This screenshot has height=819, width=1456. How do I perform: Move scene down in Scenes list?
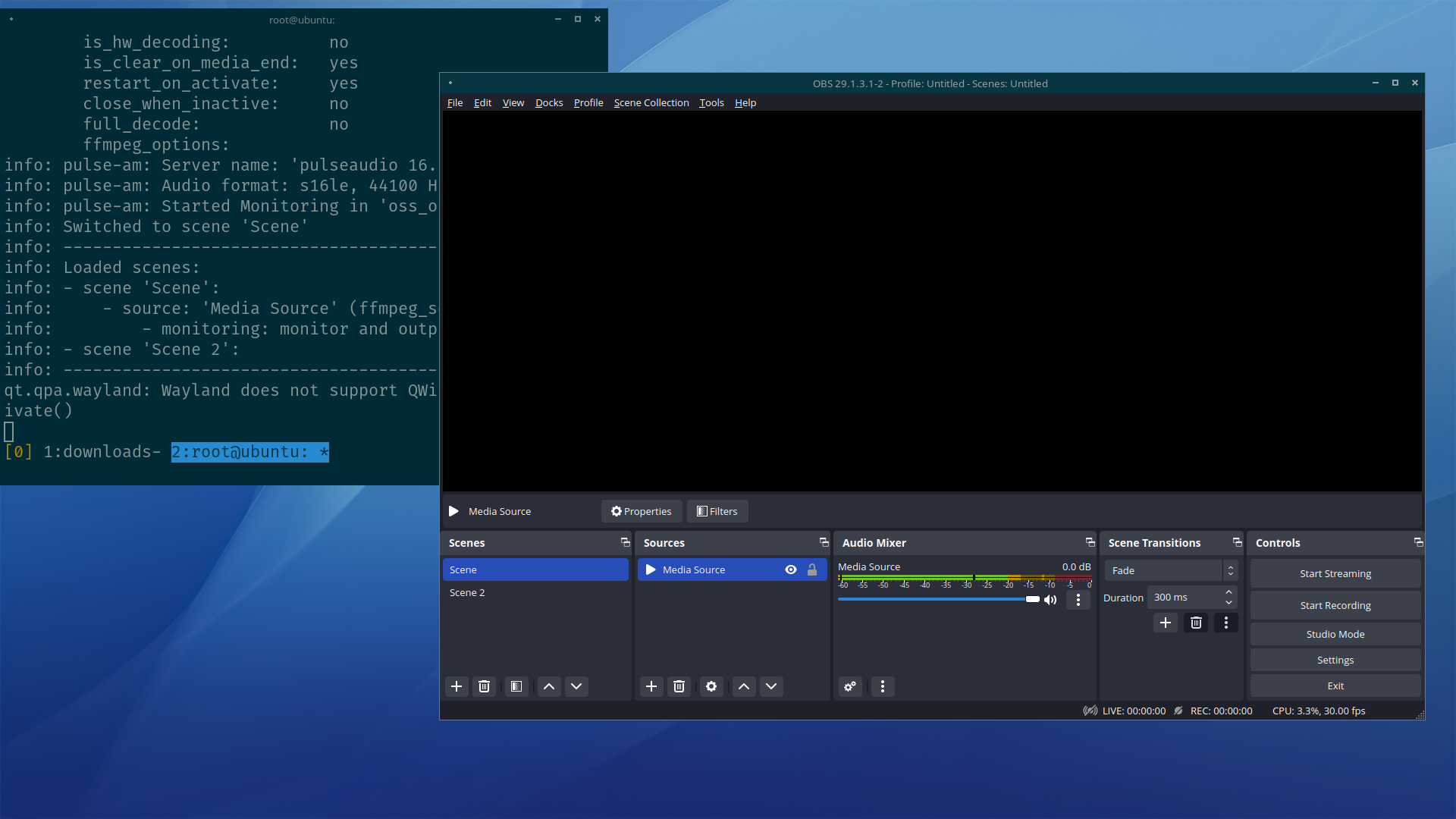(x=576, y=686)
